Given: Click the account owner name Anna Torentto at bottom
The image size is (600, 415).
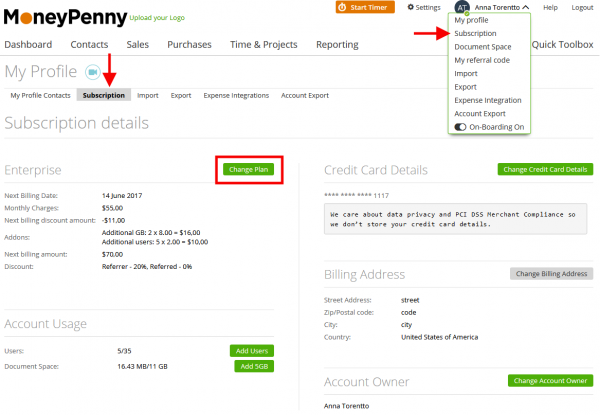Looking at the screenshot, I should tap(347, 406).
